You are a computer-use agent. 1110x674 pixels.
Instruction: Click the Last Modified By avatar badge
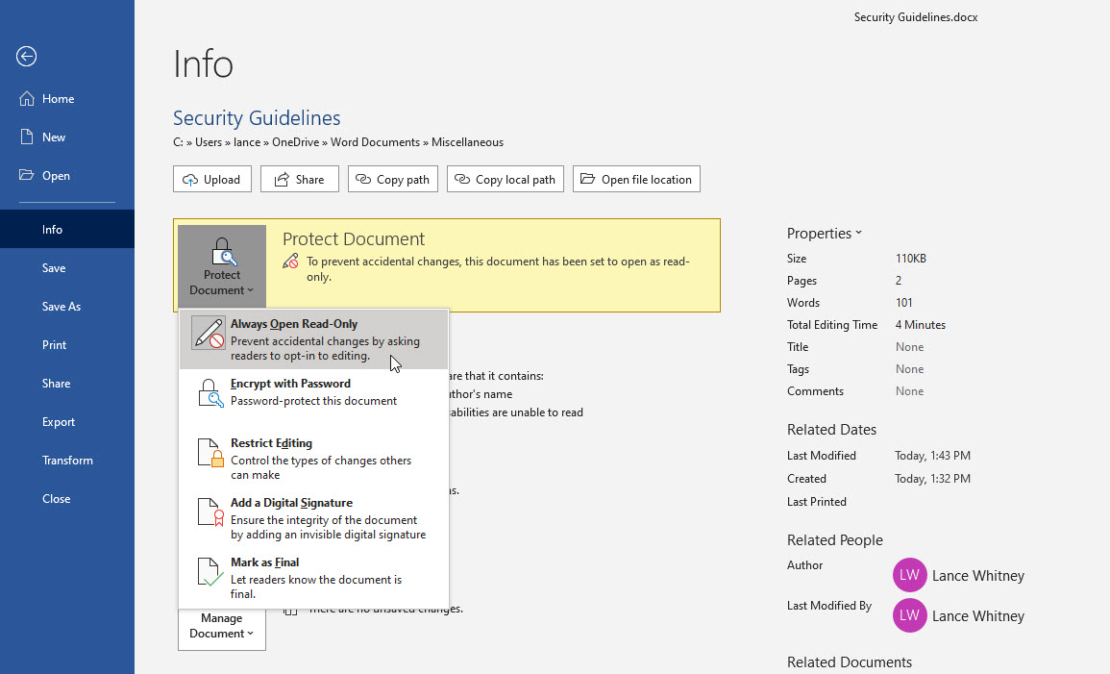(x=910, y=615)
